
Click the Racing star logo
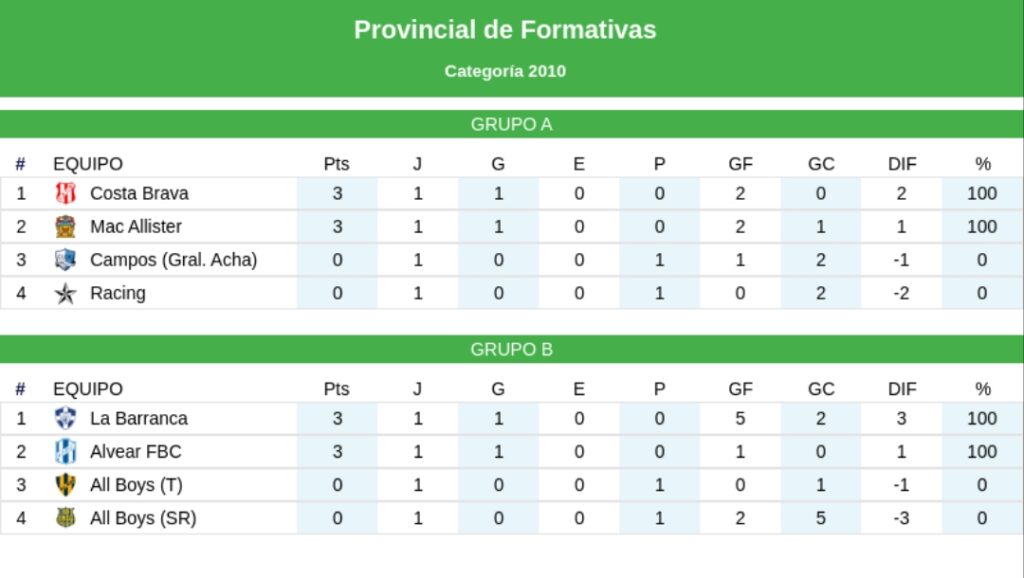[x=65, y=293]
